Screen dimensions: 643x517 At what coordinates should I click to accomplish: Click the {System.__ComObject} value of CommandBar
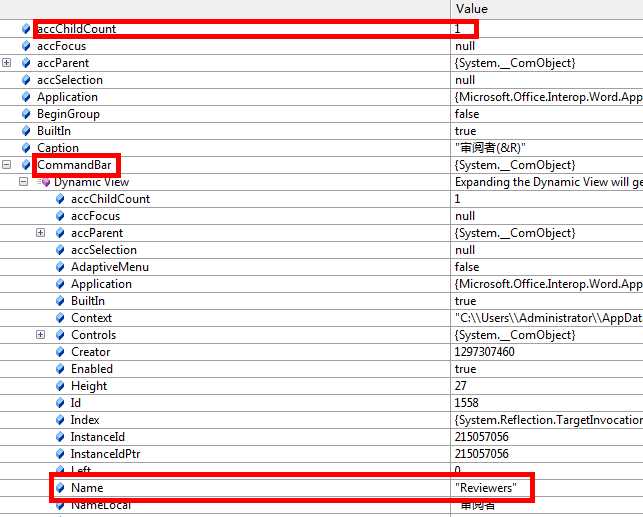coord(515,165)
